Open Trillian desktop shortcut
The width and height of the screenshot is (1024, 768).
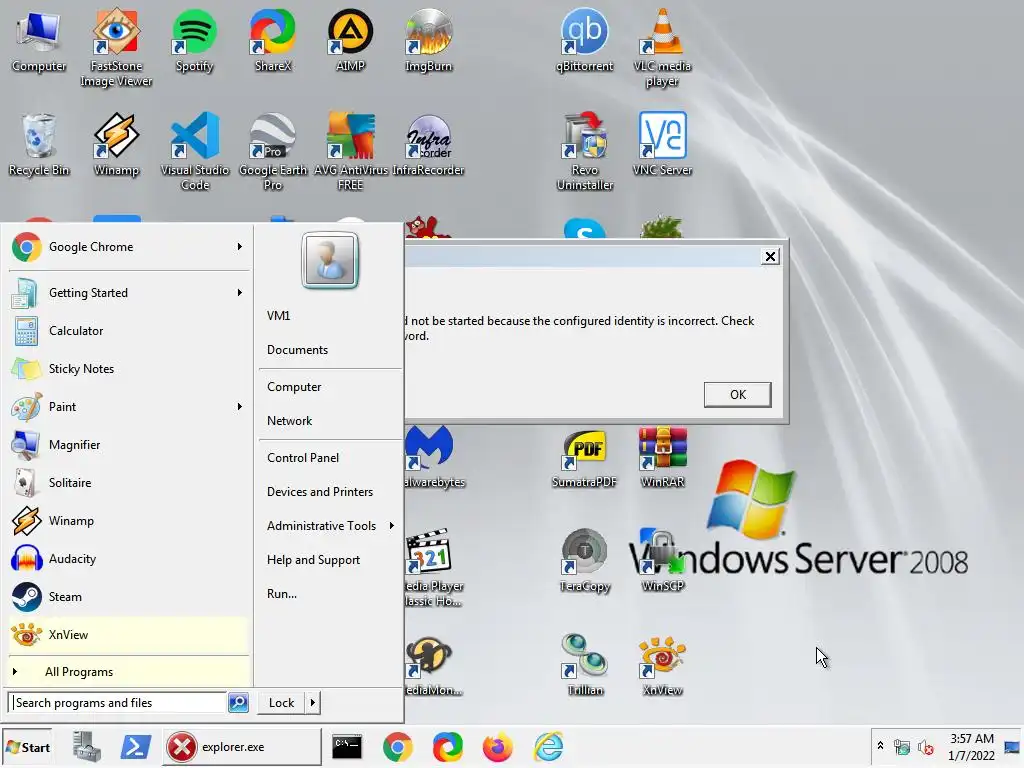[x=584, y=665]
